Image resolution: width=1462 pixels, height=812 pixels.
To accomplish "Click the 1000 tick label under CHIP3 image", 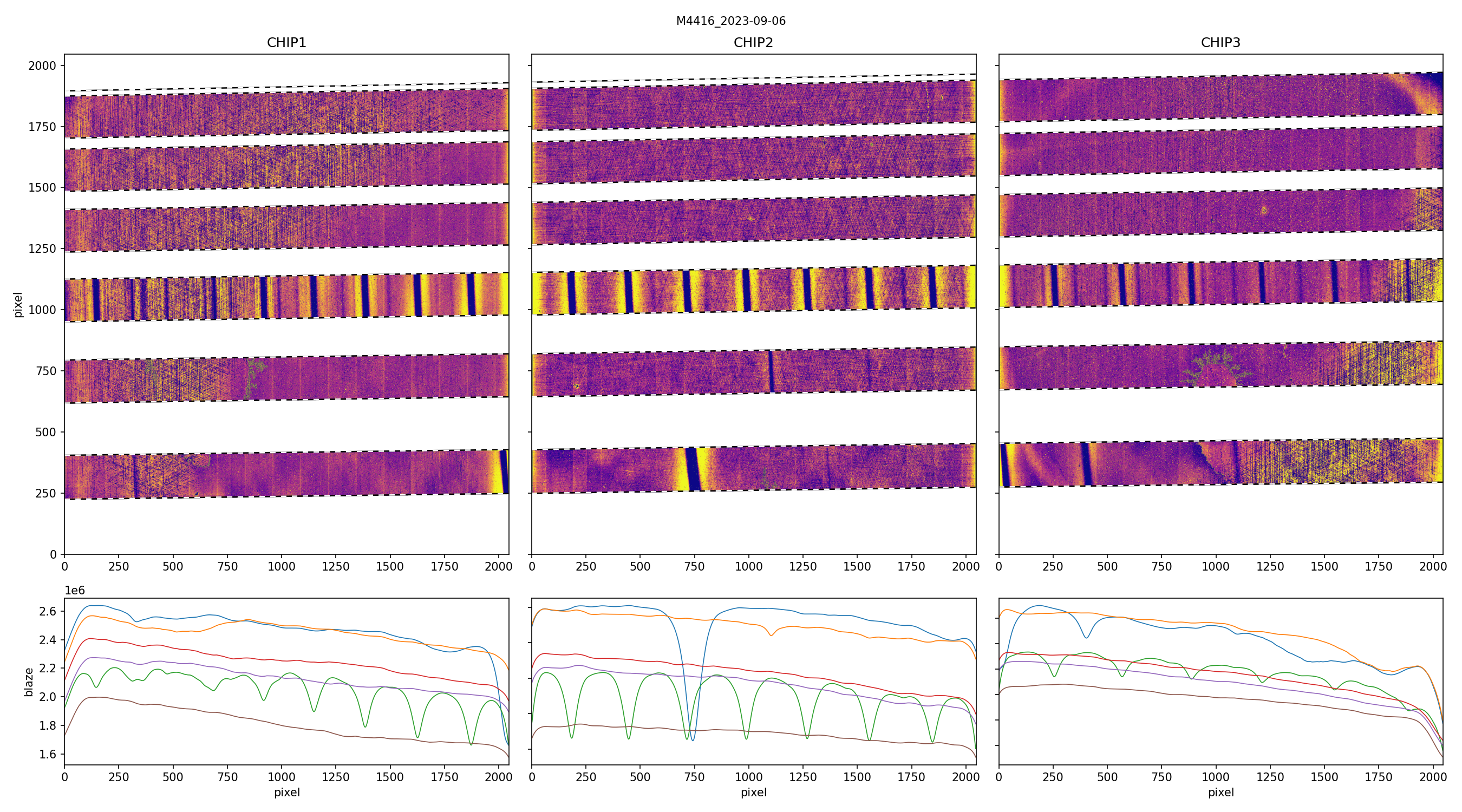I will click(1215, 566).
